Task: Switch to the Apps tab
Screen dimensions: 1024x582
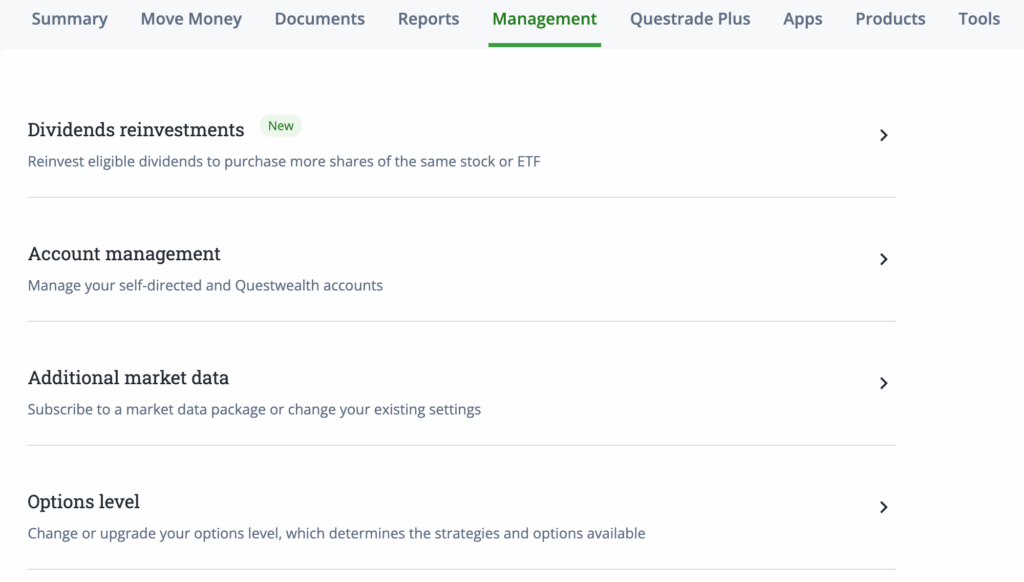Action: [802, 19]
